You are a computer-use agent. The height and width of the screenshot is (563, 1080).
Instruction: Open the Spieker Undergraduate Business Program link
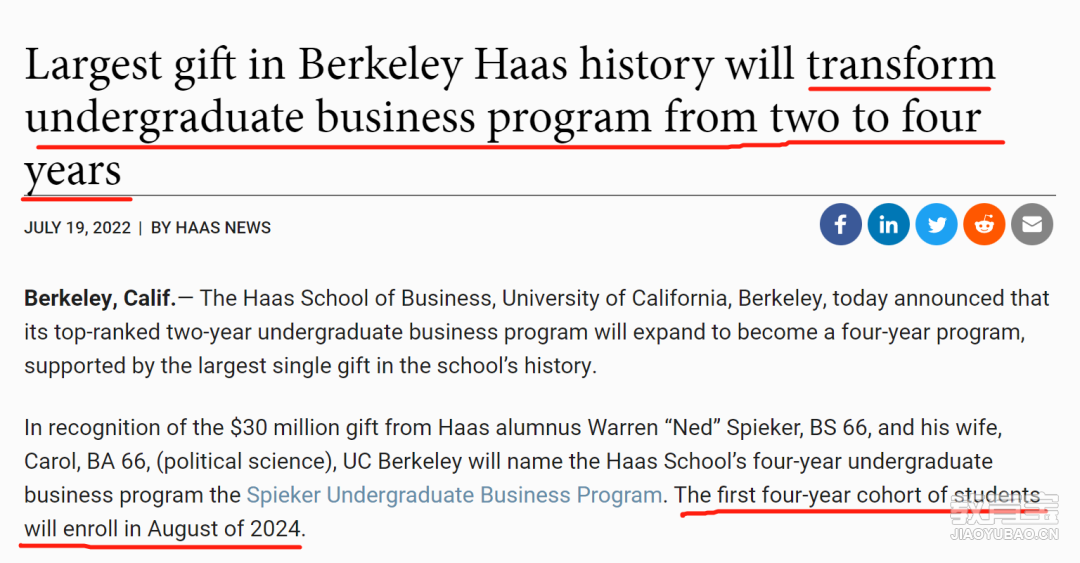pos(454,495)
